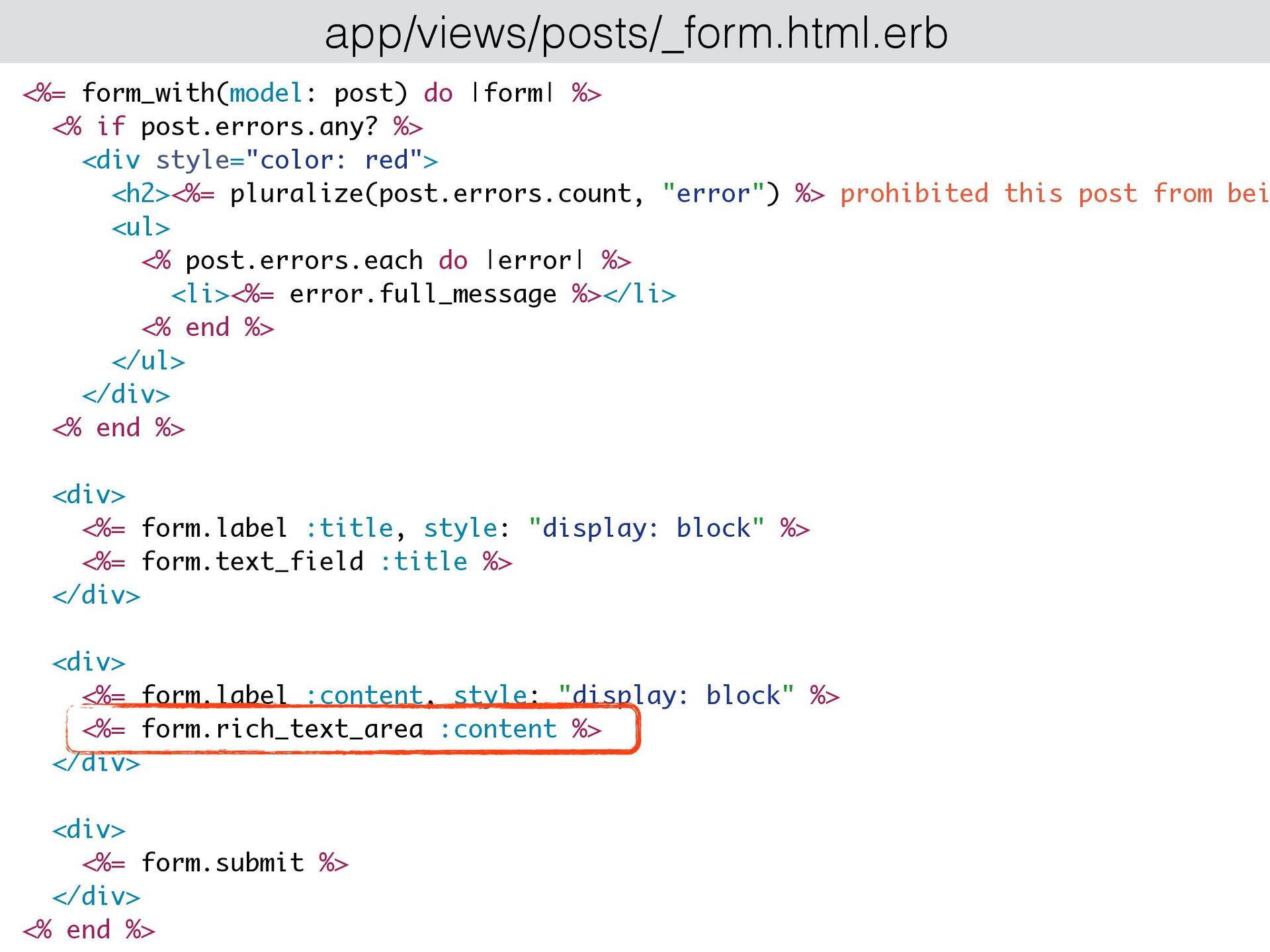Click the opening div tag above form.submit
Viewport: 1270px width, 952px height.
[89, 830]
